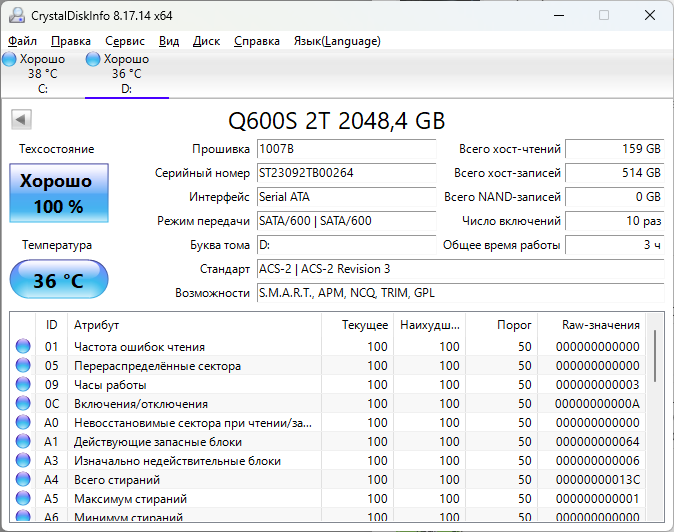Select row Всего стираний

(328, 480)
